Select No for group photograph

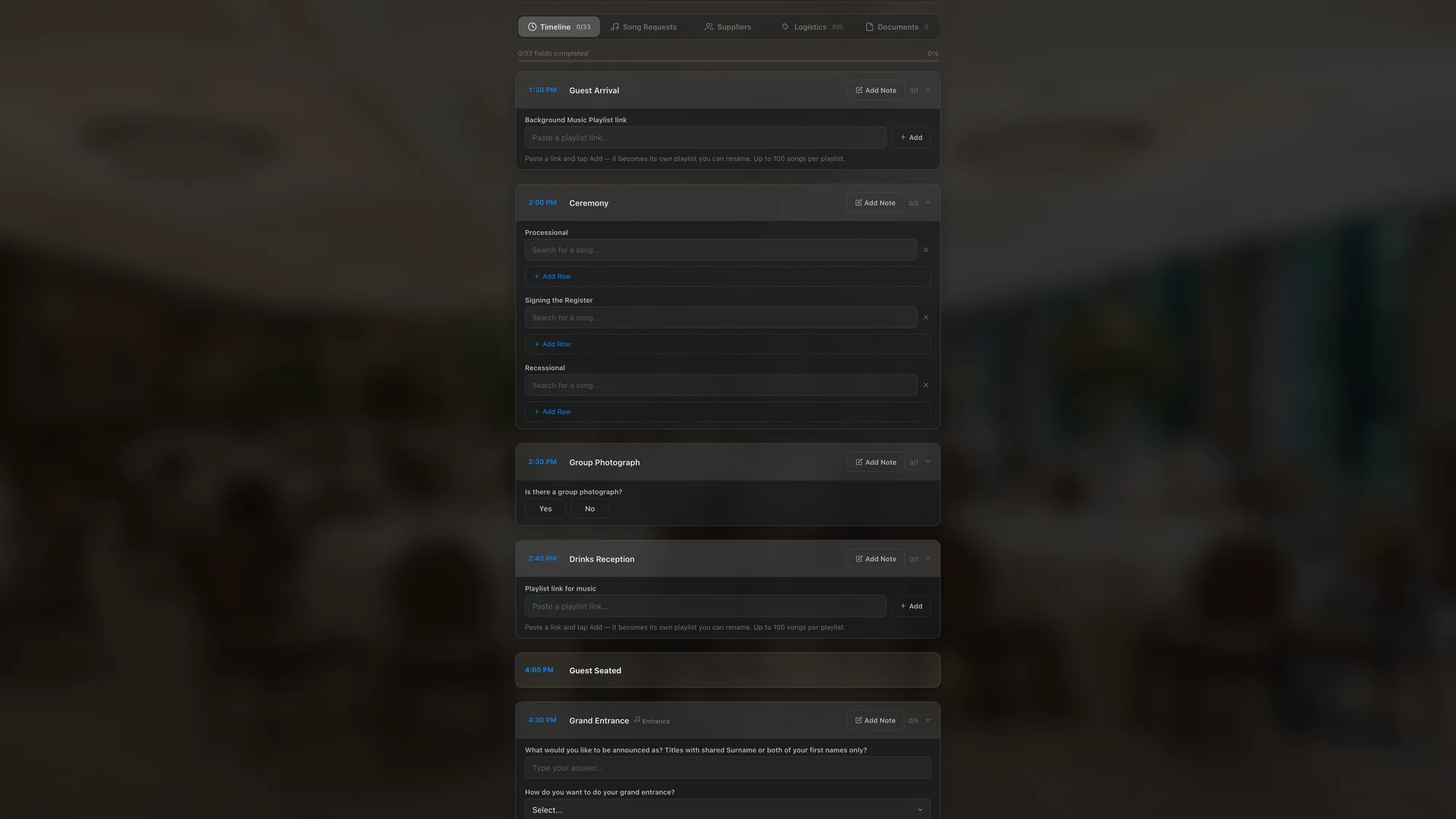point(590,509)
